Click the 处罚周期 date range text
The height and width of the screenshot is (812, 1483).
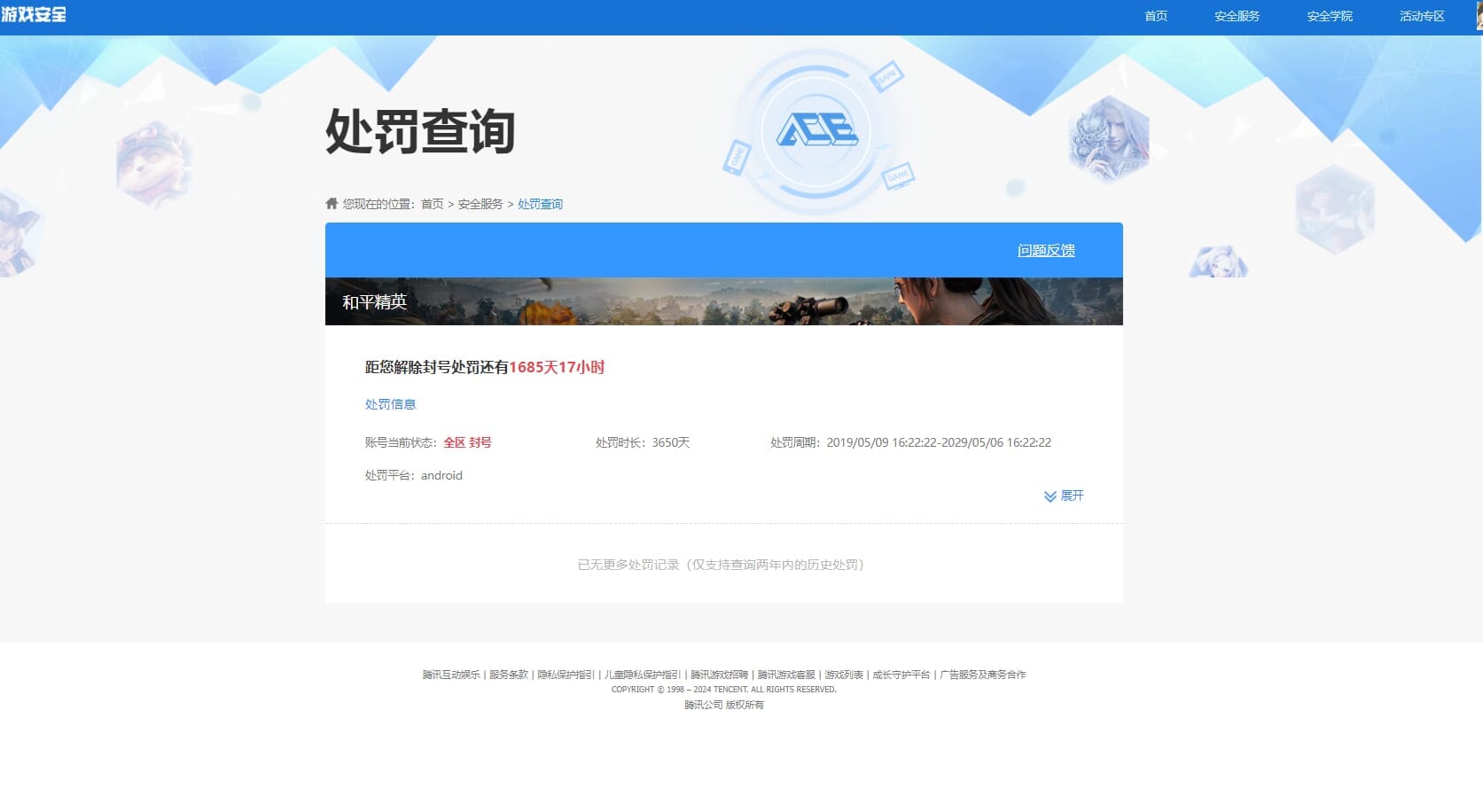click(x=910, y=442)
